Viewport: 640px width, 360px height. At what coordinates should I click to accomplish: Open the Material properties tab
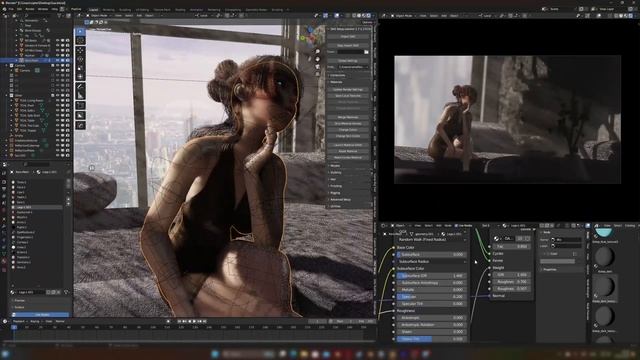coord(4,262)
